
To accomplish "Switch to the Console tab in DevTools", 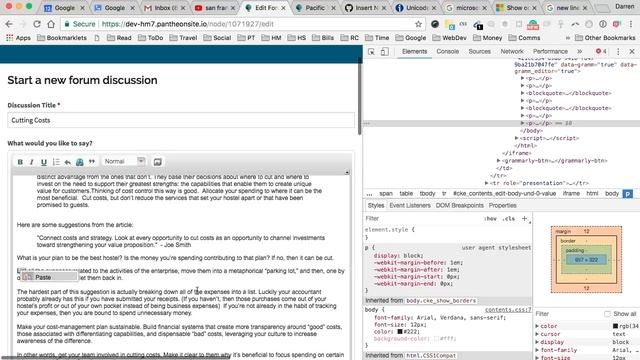I will [x=447, y=51].
